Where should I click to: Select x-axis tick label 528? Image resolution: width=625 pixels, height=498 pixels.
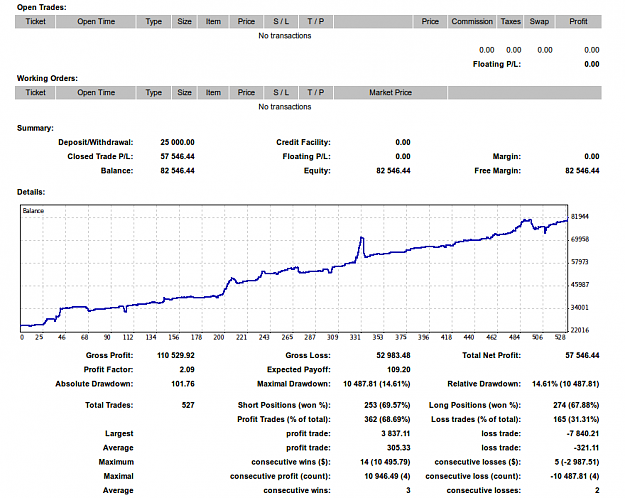tap(560, 337)
